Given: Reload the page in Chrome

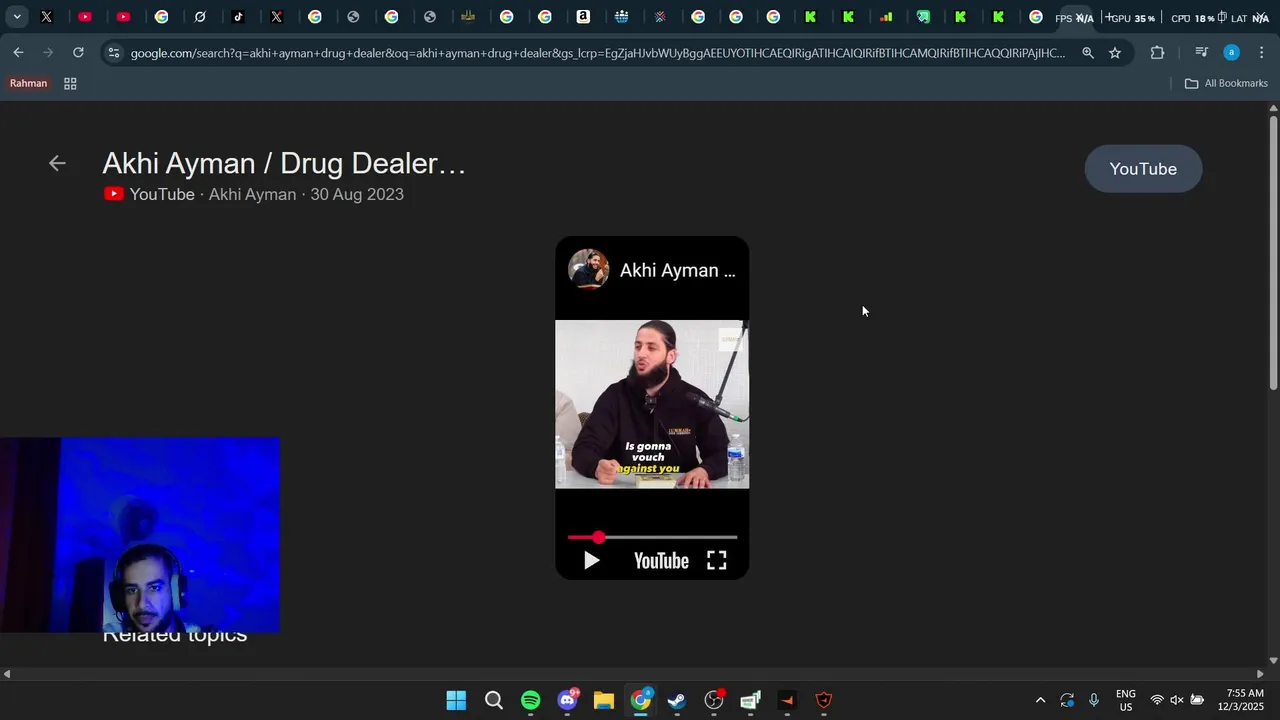Looking at the screenshot, I should (x=78, y=52).
